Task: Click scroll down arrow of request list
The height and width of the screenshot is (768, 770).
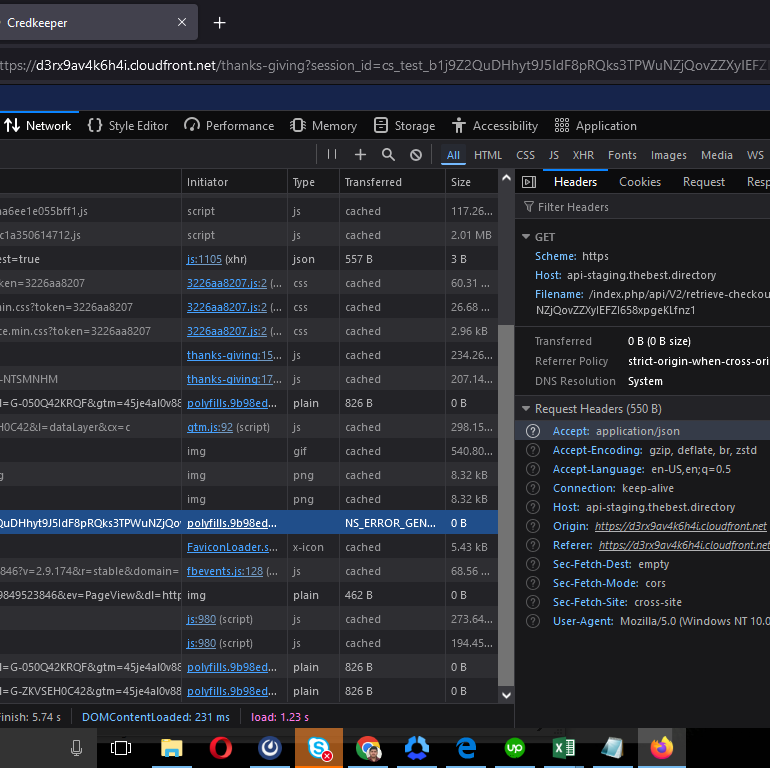Action: point(506,695)
